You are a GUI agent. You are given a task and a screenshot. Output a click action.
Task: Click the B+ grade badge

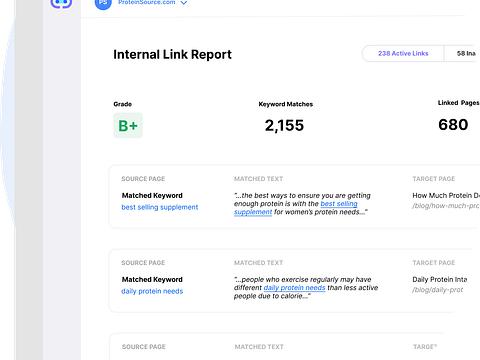[x=128, y=126]
